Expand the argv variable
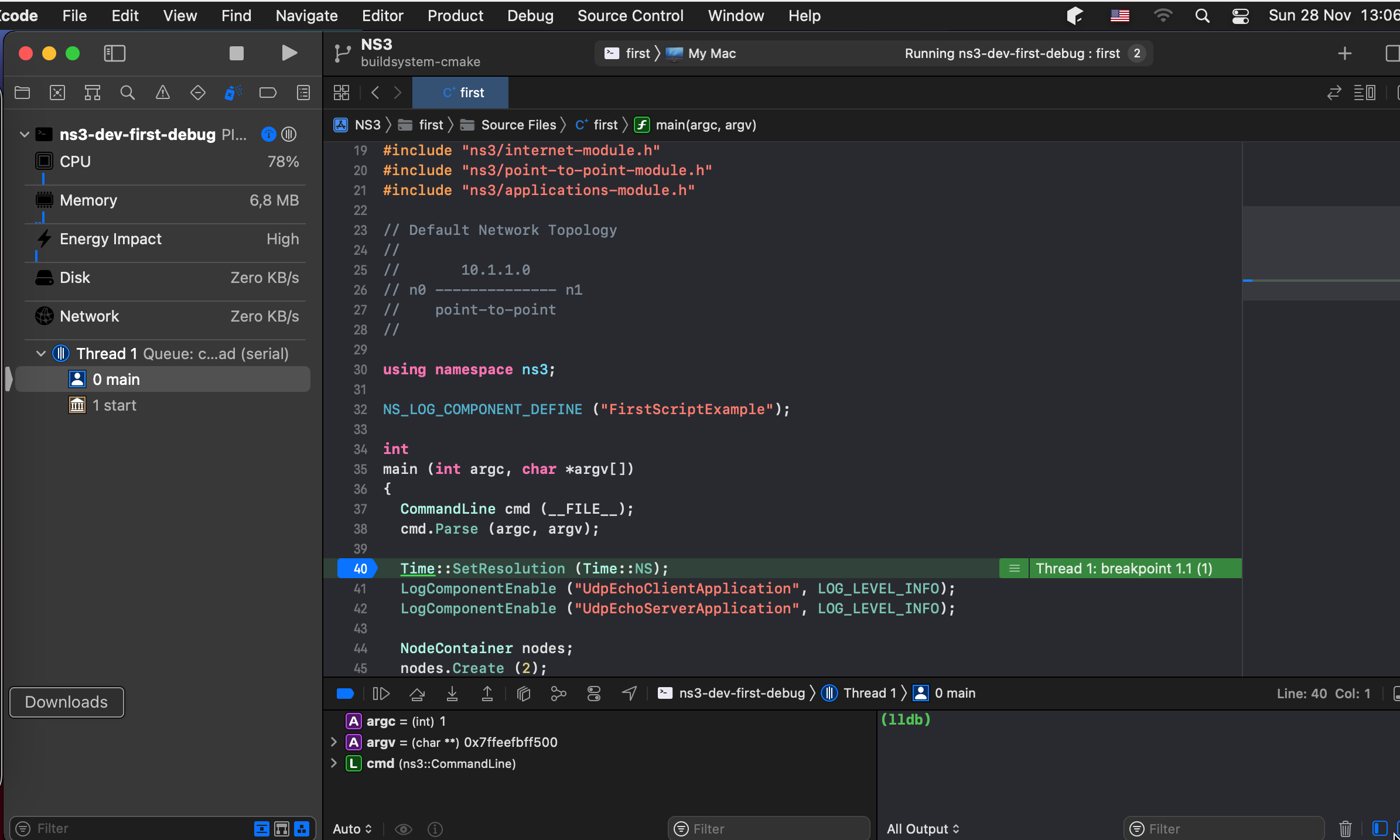 [x=334, y=742]
